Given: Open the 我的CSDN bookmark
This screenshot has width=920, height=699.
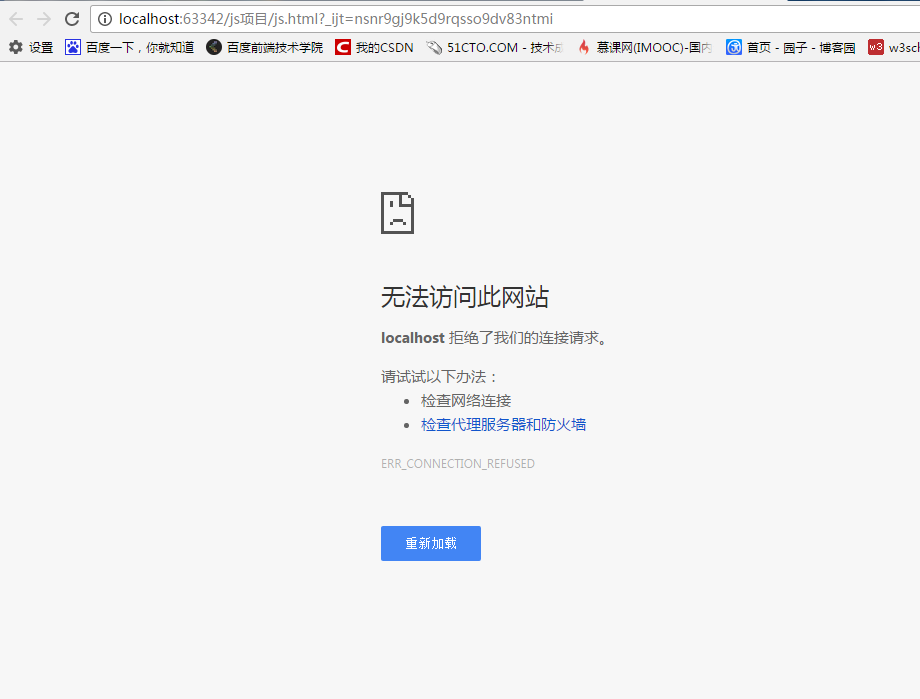Looking at the screenshot, I should (x=374, y=48).
